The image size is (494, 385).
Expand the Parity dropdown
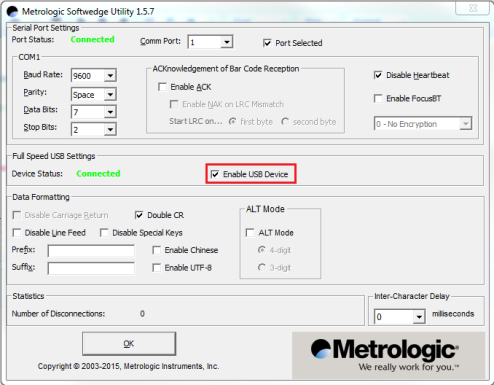pos(110,95)
